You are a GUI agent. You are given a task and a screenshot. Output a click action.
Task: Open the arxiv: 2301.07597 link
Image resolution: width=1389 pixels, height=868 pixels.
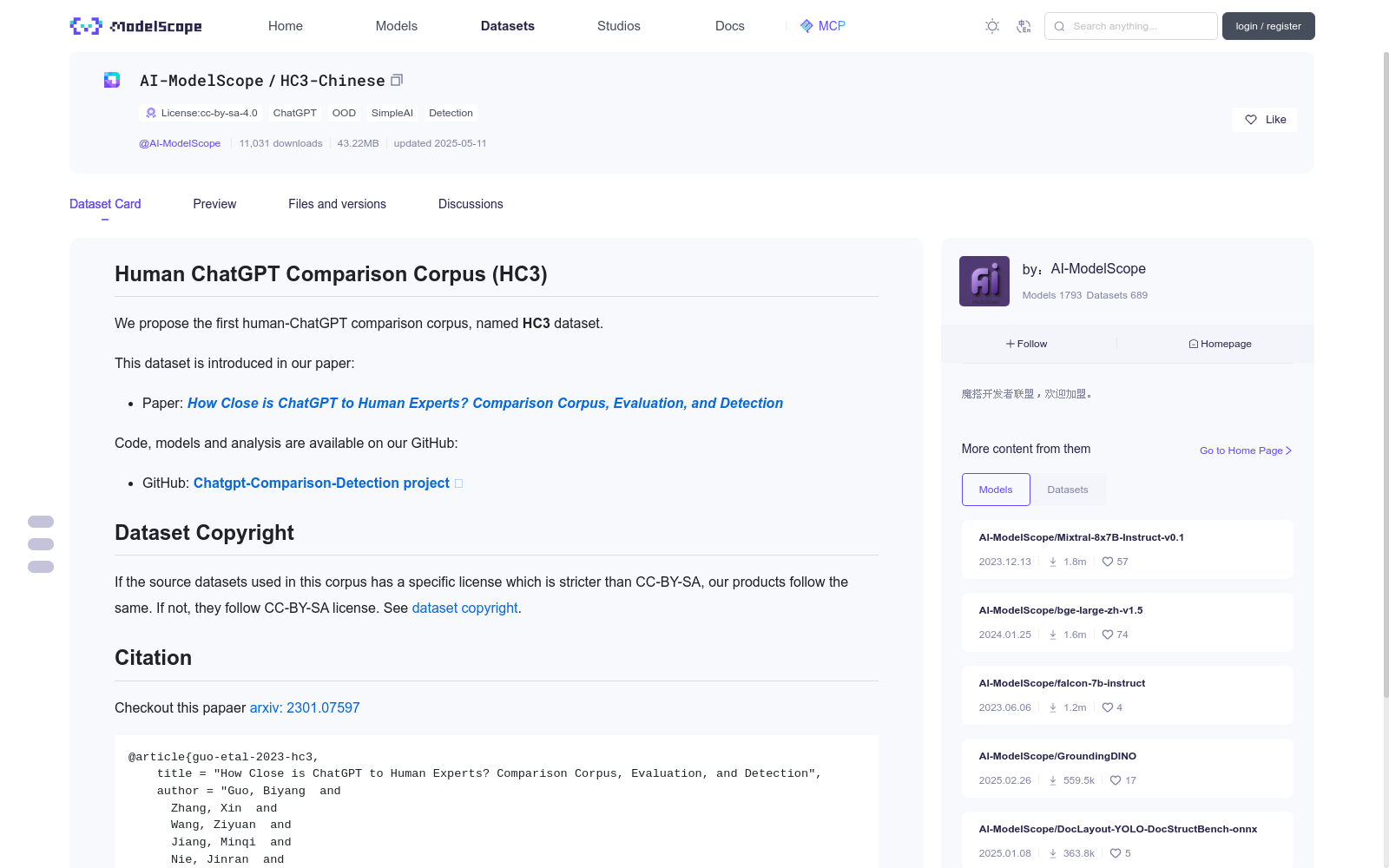[x=305, y=707]
